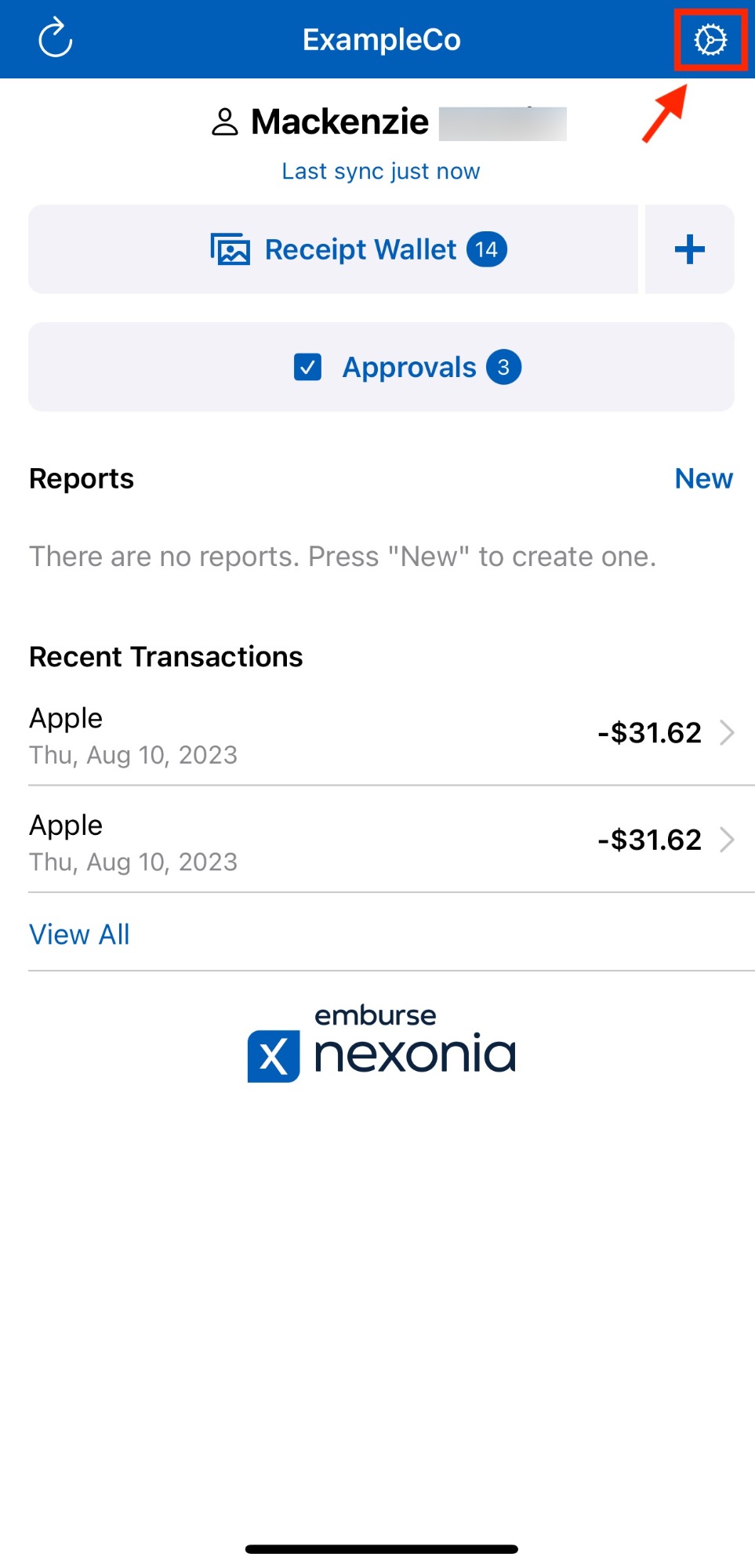Tap the ExampleCo header title
Viewport: 755px width, 1568px height.
[382, 40]
